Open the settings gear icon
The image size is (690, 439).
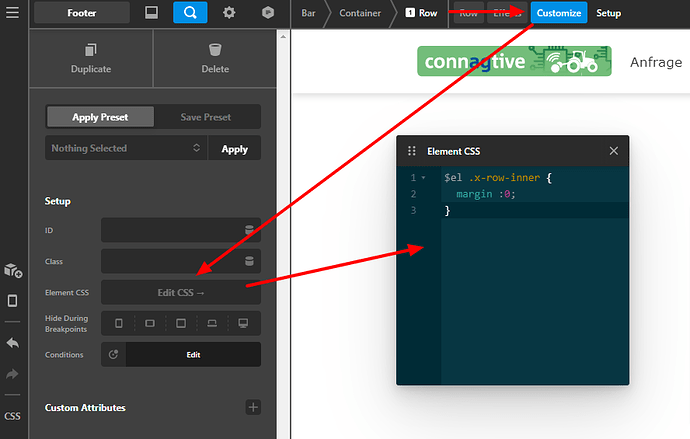pyautogui.click(x=229, y=12)
